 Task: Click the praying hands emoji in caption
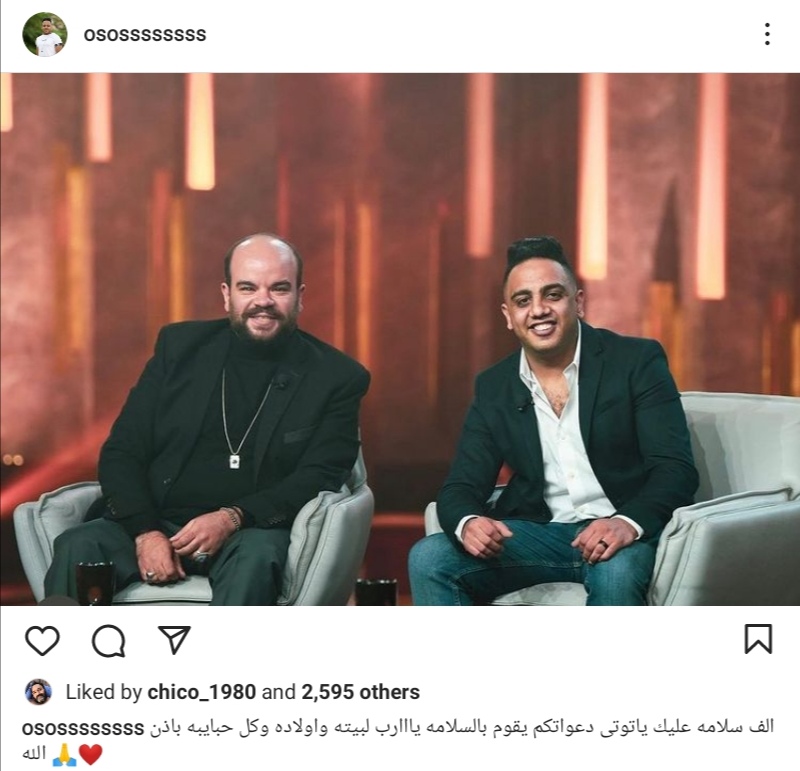[x=64, y=755]
